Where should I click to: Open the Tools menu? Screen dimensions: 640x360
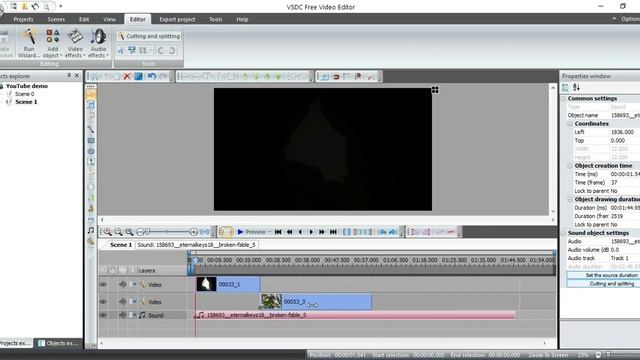(216, 19)
